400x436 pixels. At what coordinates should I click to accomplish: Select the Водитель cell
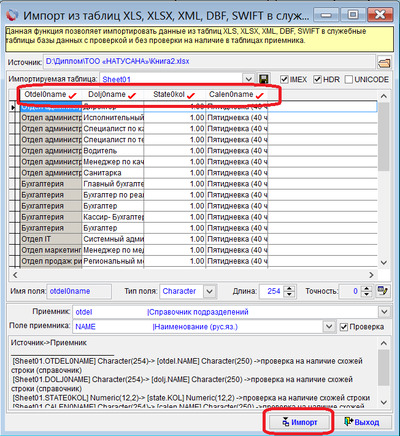113,151
